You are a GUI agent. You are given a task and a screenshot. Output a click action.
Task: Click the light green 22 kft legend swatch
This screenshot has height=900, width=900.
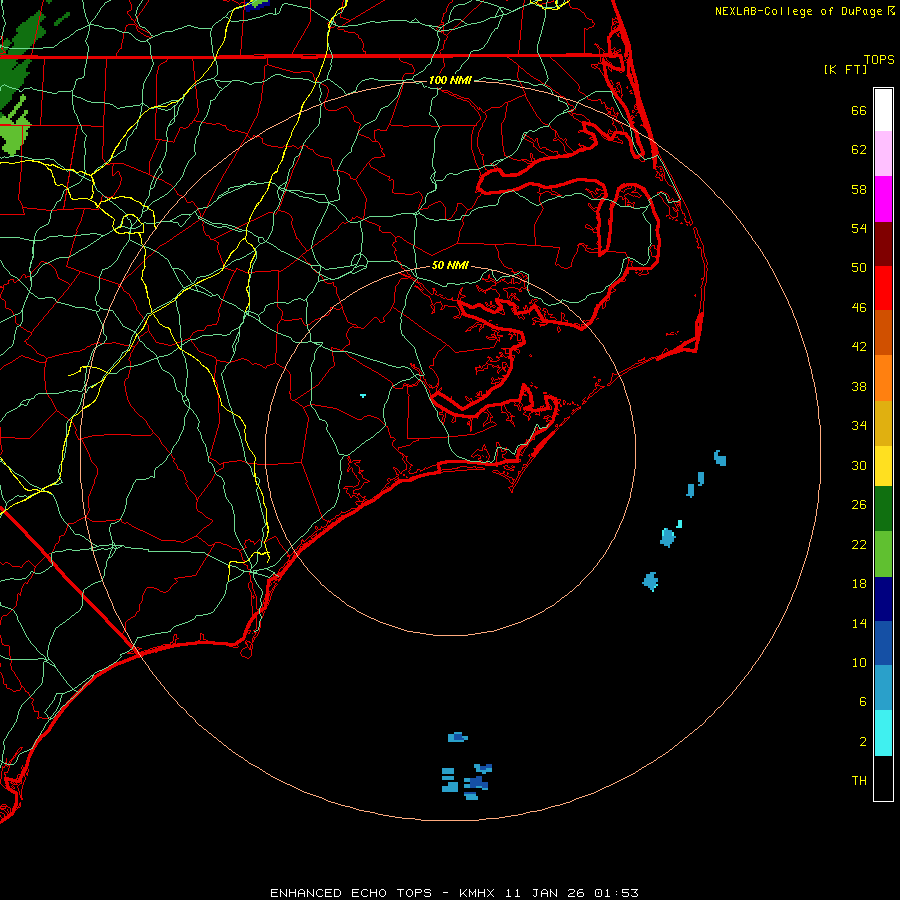[x=883, y=554]
